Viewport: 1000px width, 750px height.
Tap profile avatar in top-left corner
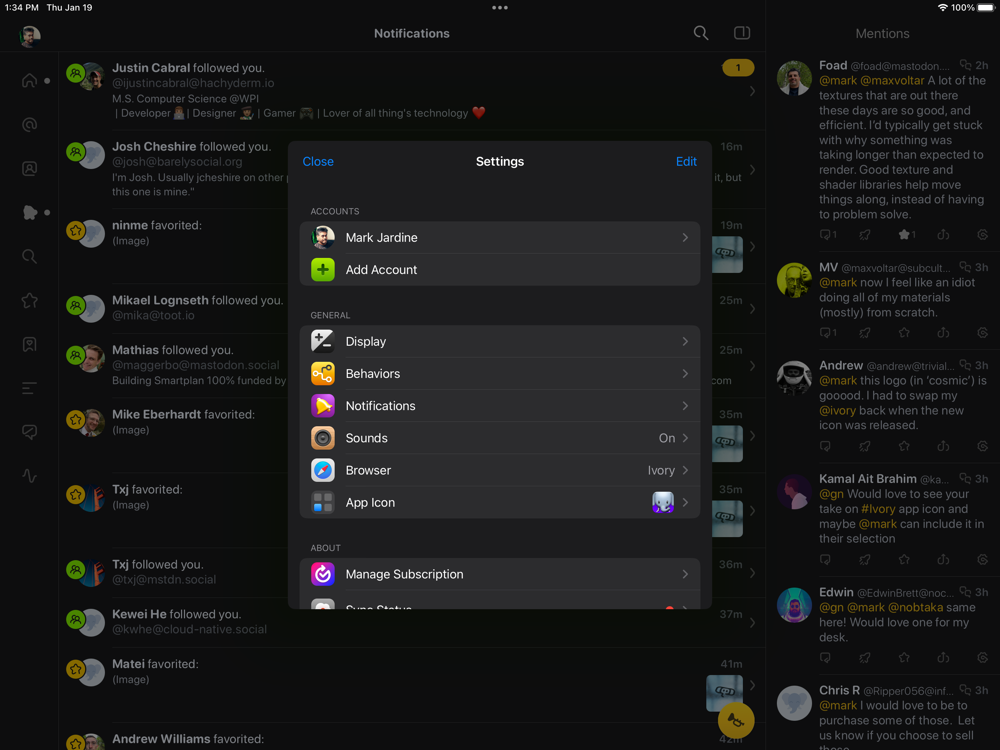click(x=29, y=36)
